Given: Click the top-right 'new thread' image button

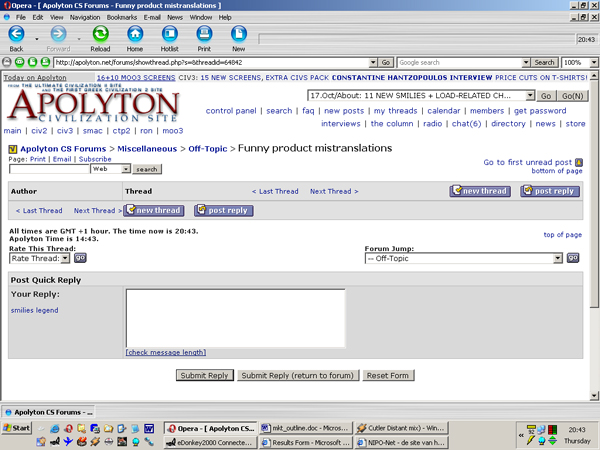Looking at the screenshot, I should (479, 191).
